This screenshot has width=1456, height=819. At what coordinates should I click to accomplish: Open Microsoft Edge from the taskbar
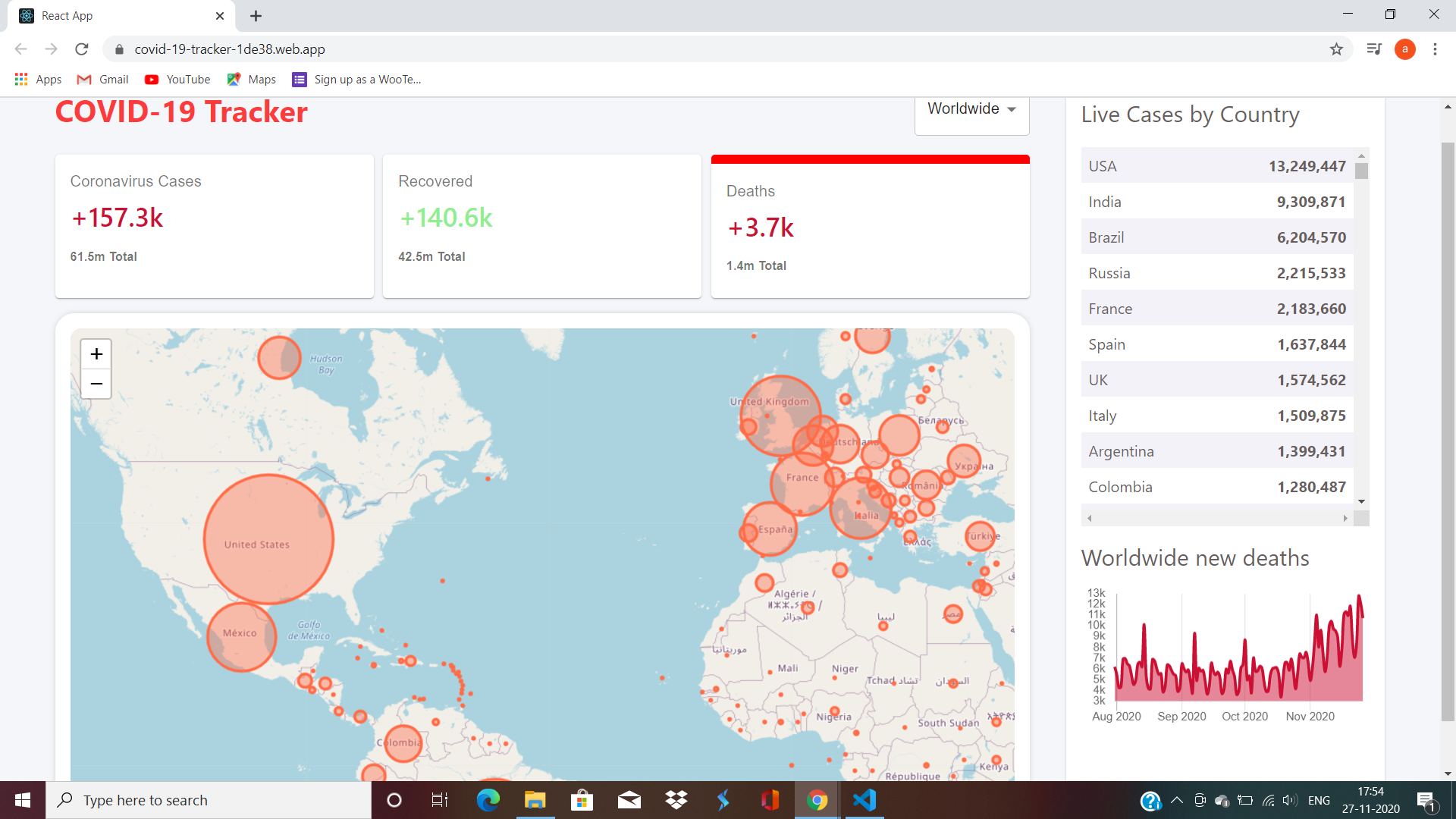[x=488, y=800]
